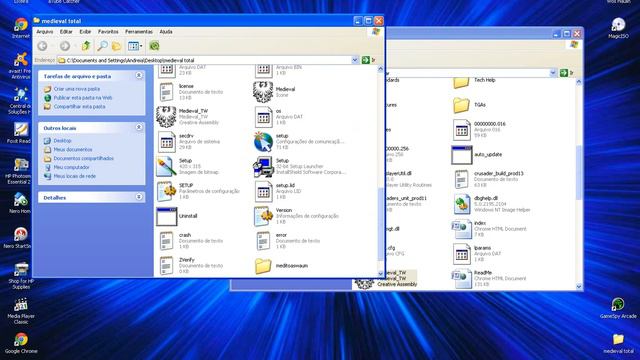Select the crash text document
Viewport: 640px width, 360px height.
191,241
